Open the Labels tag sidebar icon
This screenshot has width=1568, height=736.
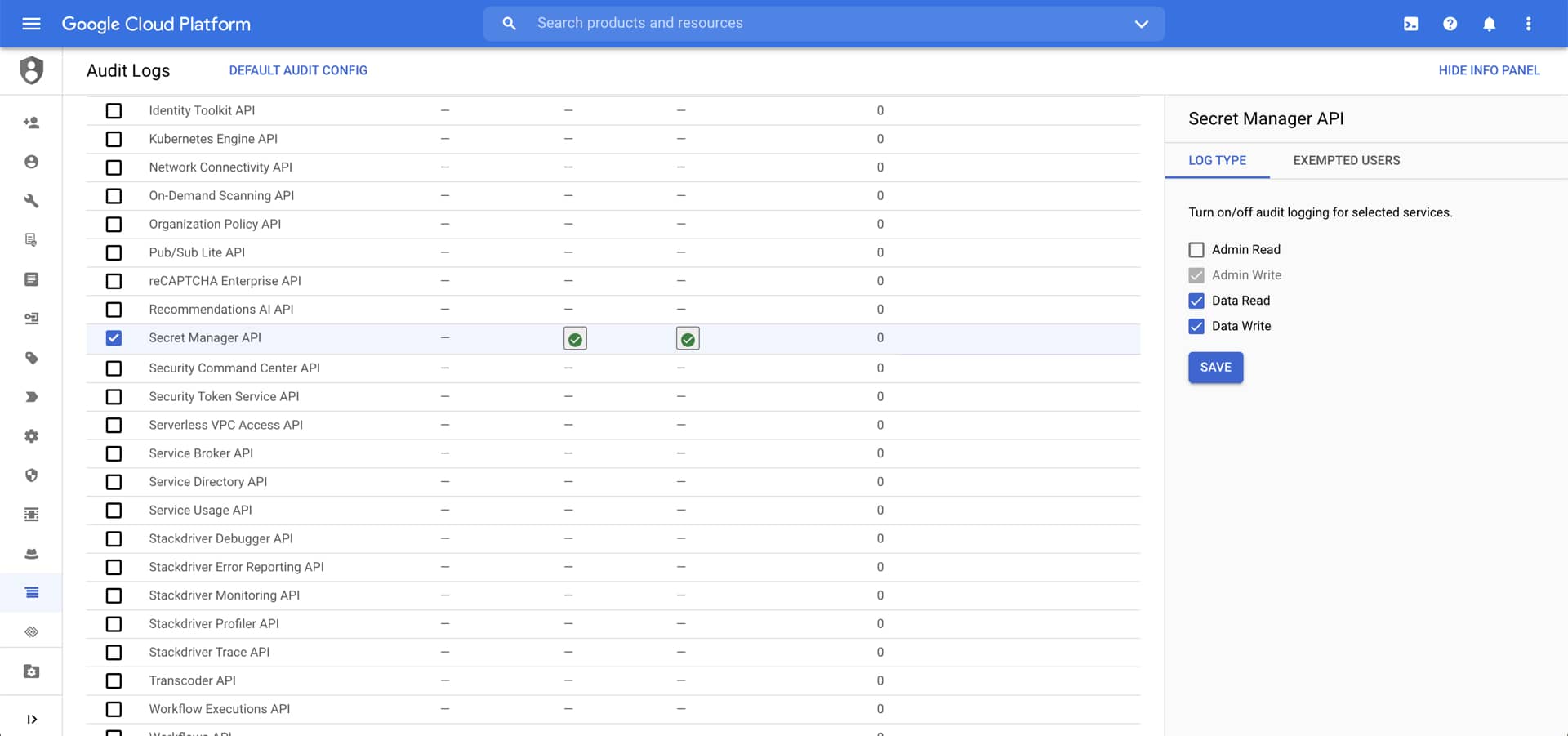pos(31,358)
